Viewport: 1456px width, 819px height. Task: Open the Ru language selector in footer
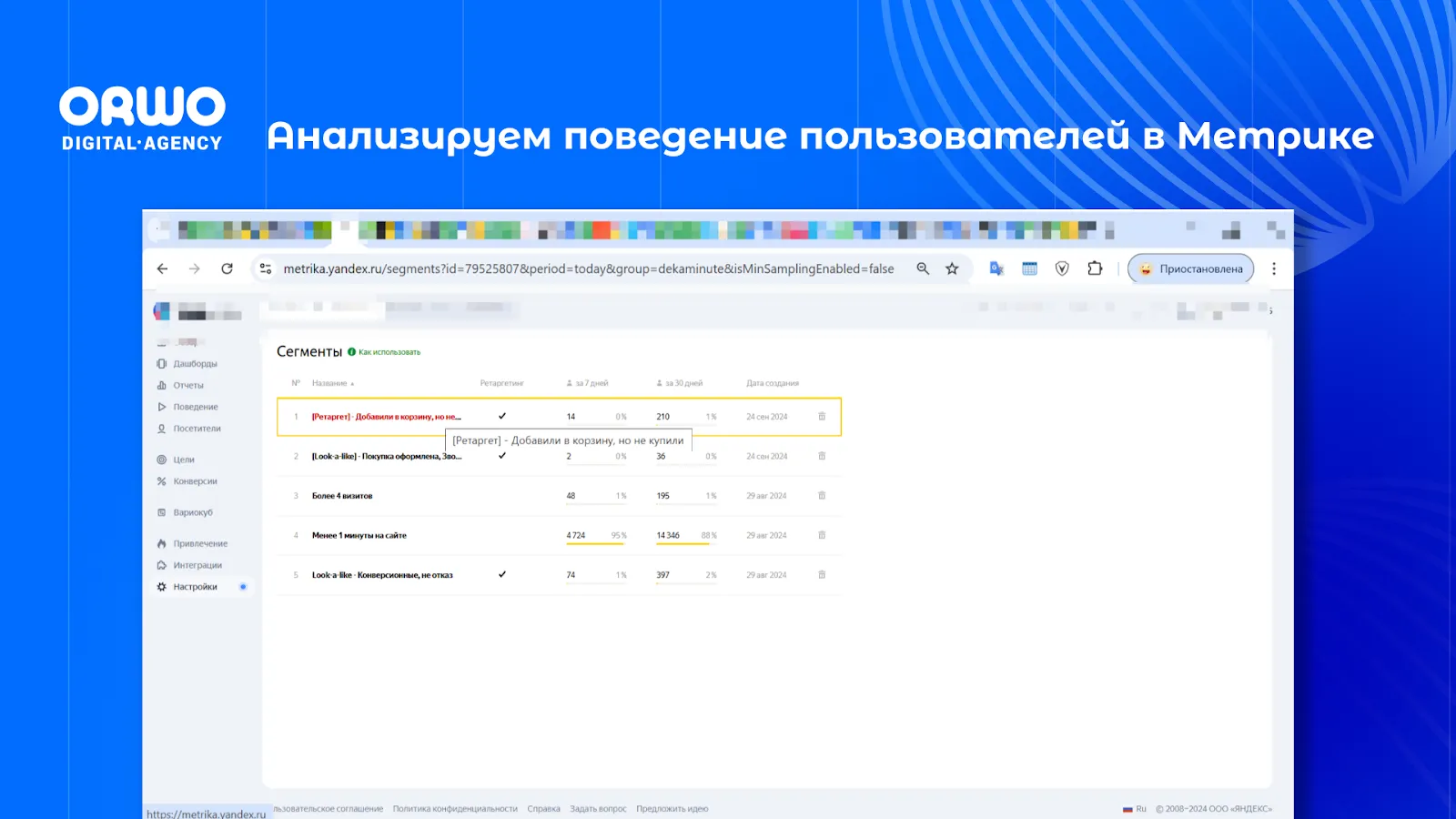1135,809
